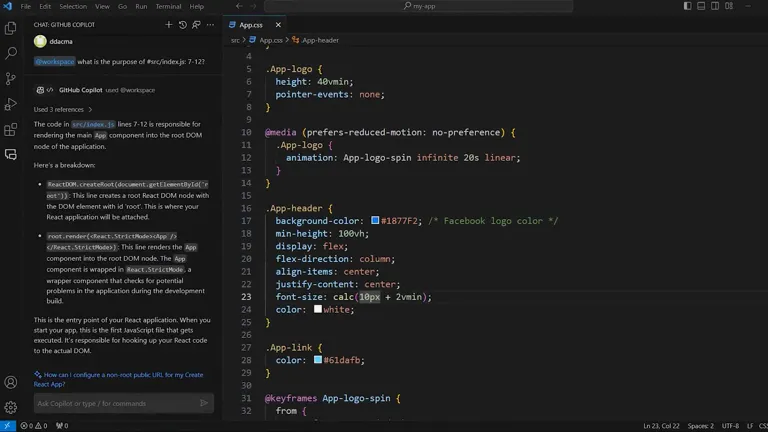Image resolution: width=768 pixels, height=432 pixels.
Task: Open the Edit menu
Action: tap(45, 6)
